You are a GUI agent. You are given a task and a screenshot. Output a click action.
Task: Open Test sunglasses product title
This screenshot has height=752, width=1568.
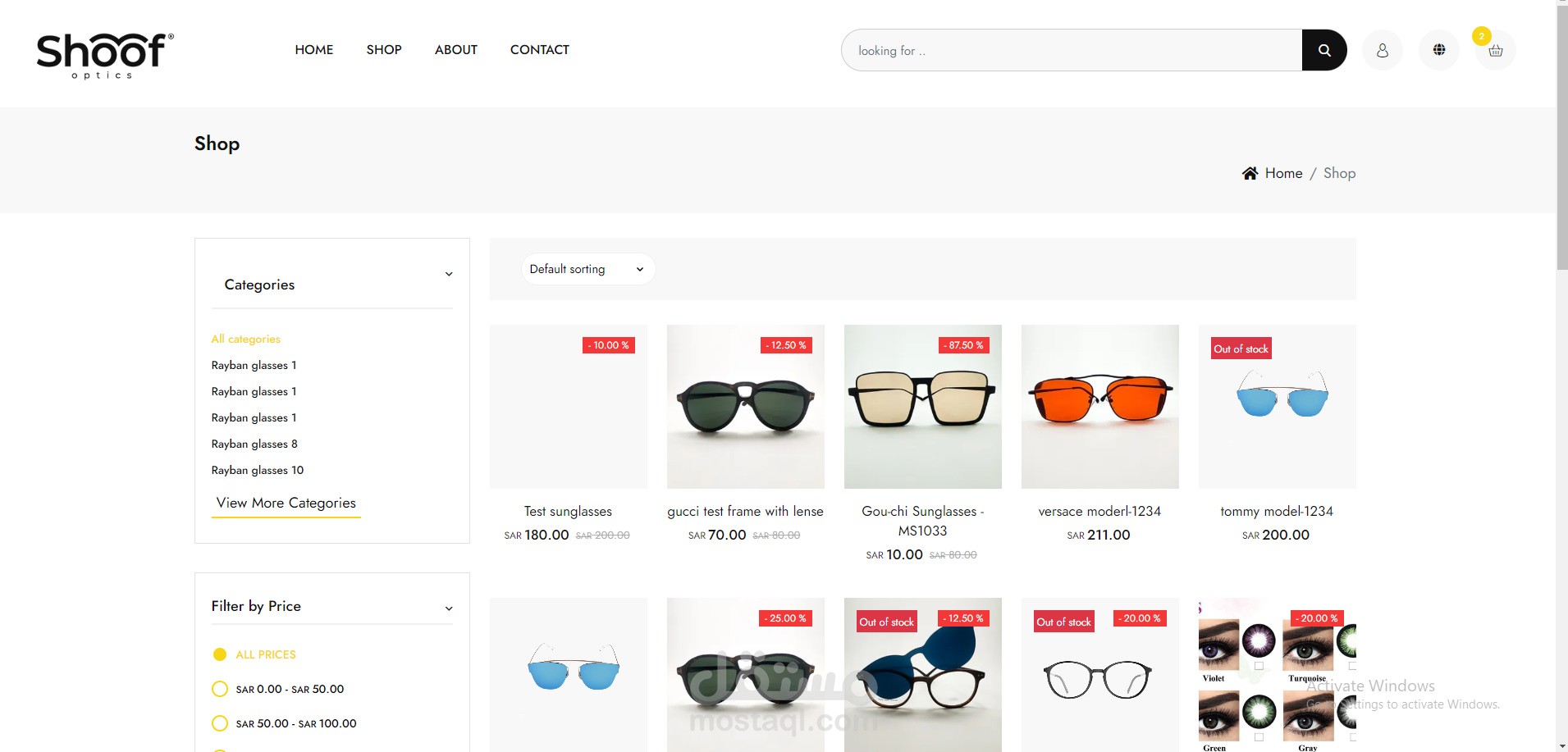tap(568, 511)
